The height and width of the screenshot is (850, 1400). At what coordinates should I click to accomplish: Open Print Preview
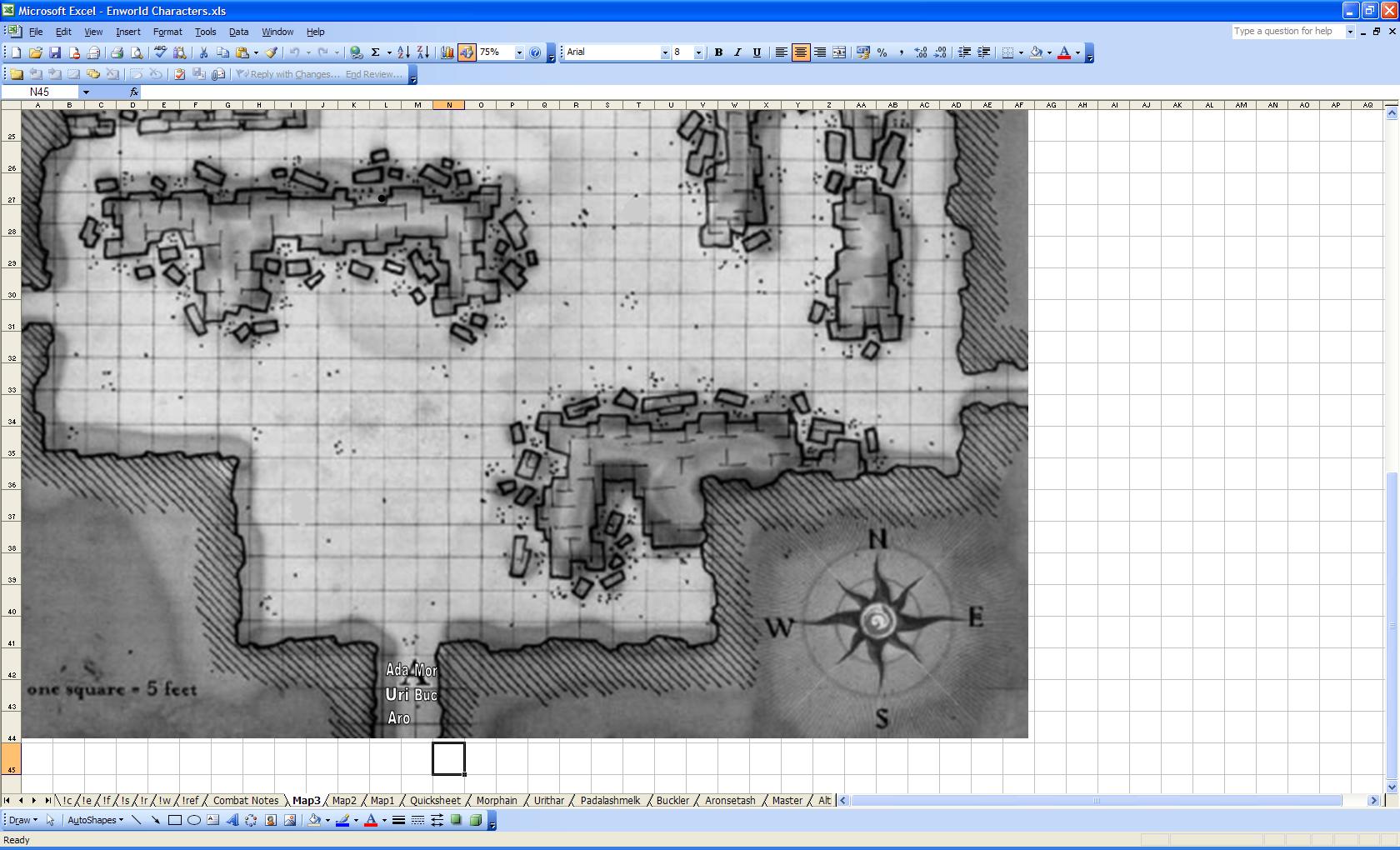click(137, 52)
